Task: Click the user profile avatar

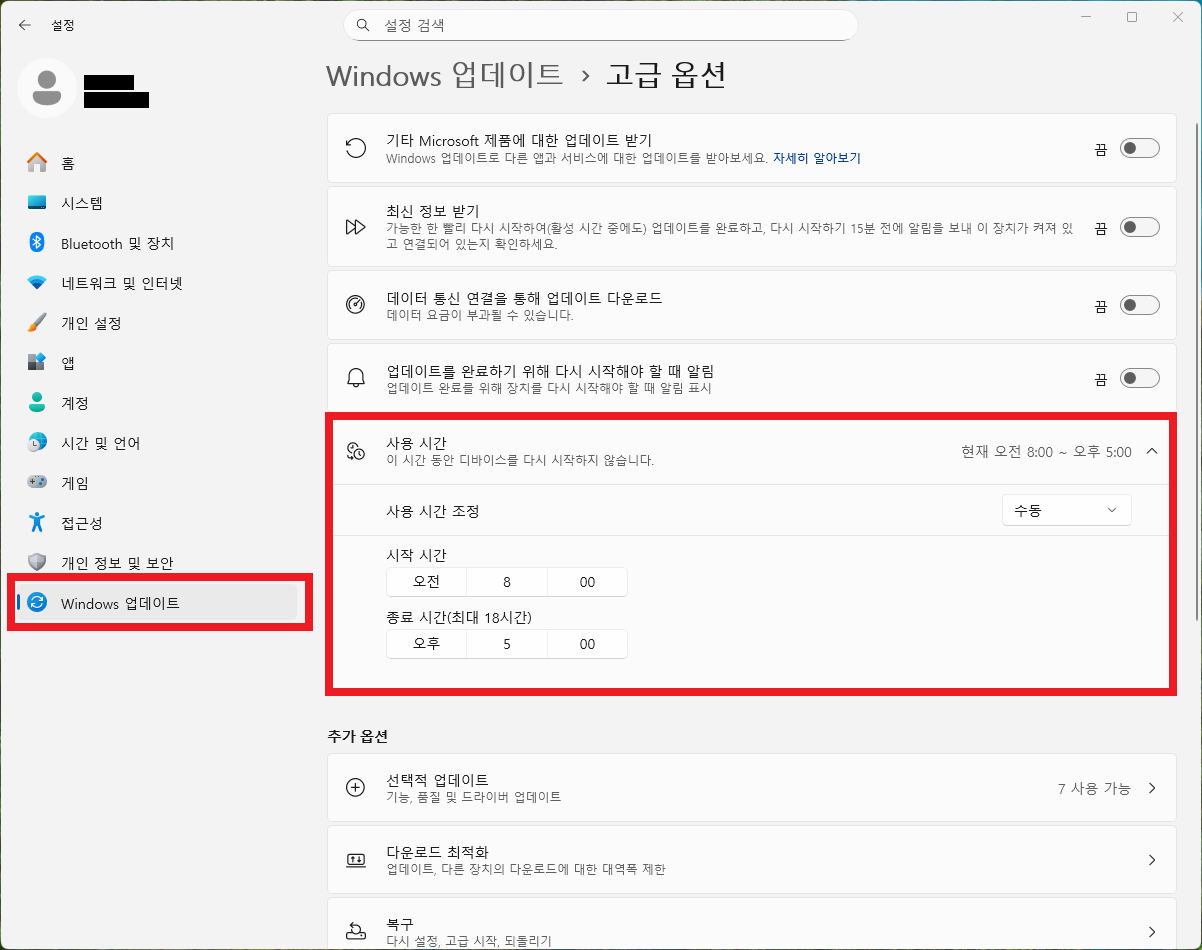Action: click(x=46, y=88)
